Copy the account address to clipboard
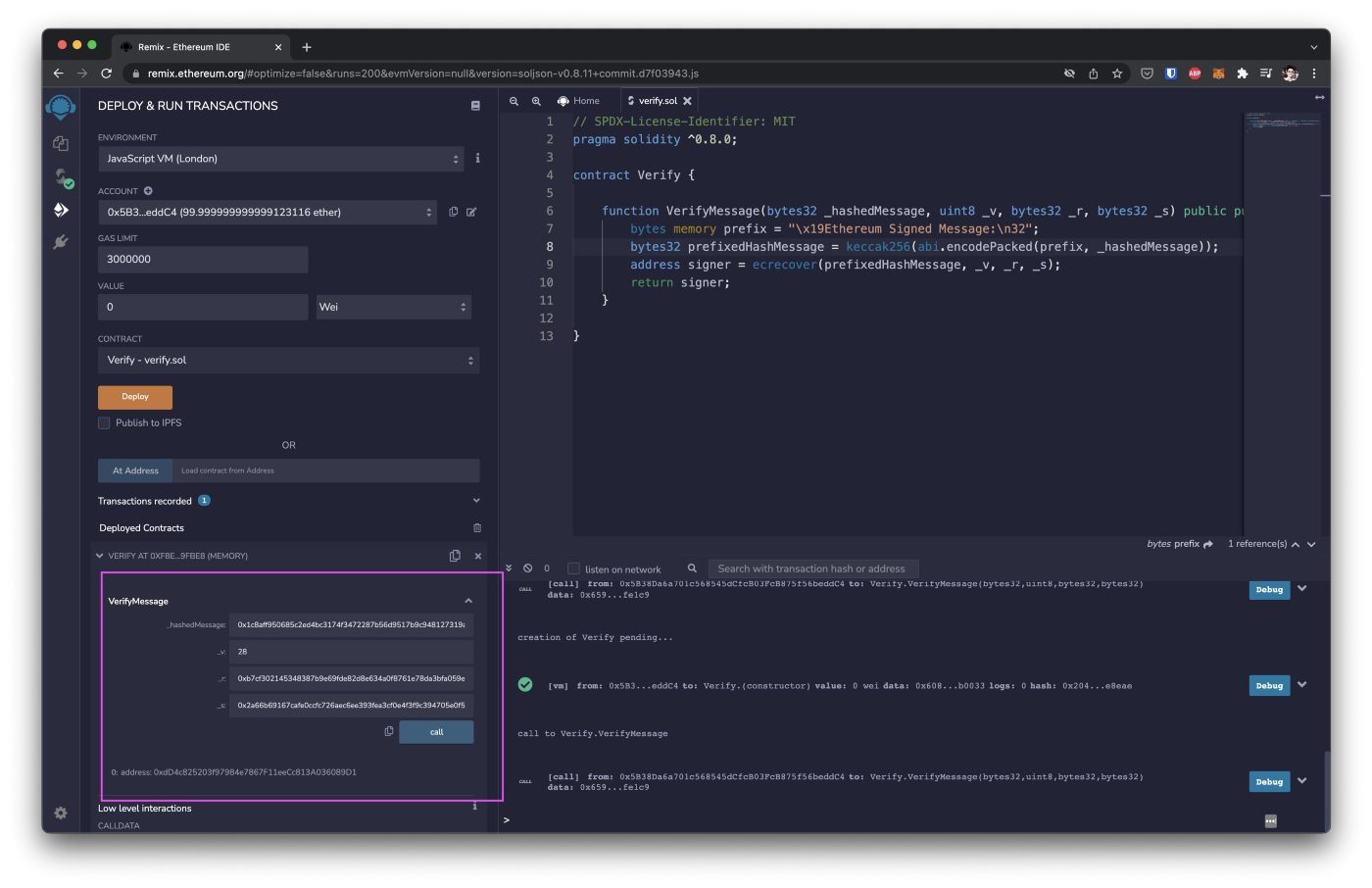Image resolution: width=1372 pixels, height=888 pixels. [x=453, y=212]
